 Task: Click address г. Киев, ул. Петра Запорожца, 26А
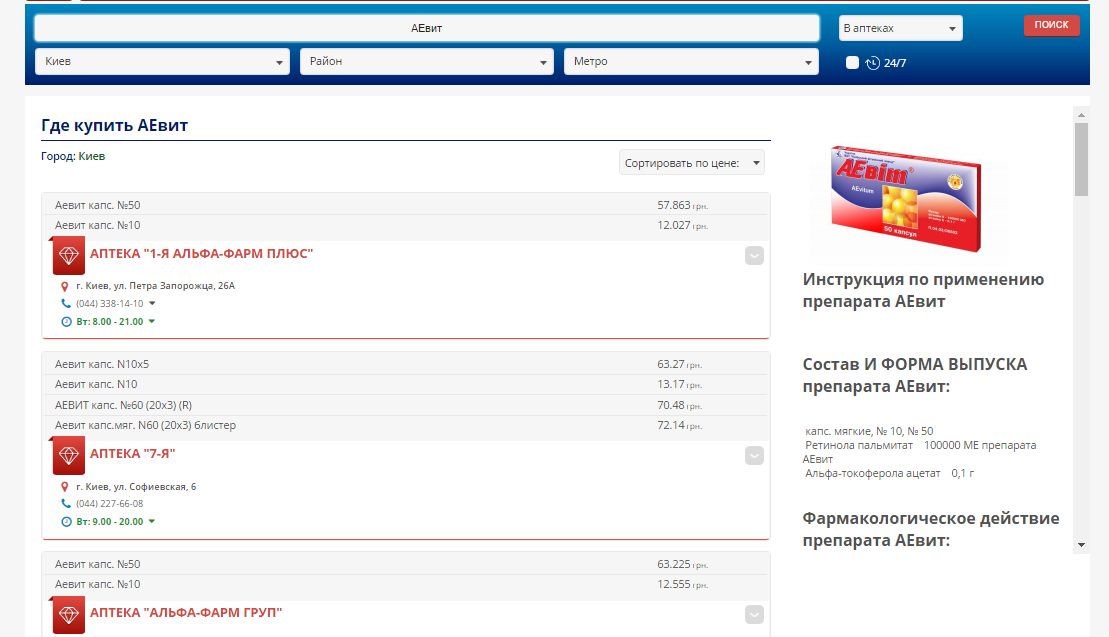click(x=156, y=286)
